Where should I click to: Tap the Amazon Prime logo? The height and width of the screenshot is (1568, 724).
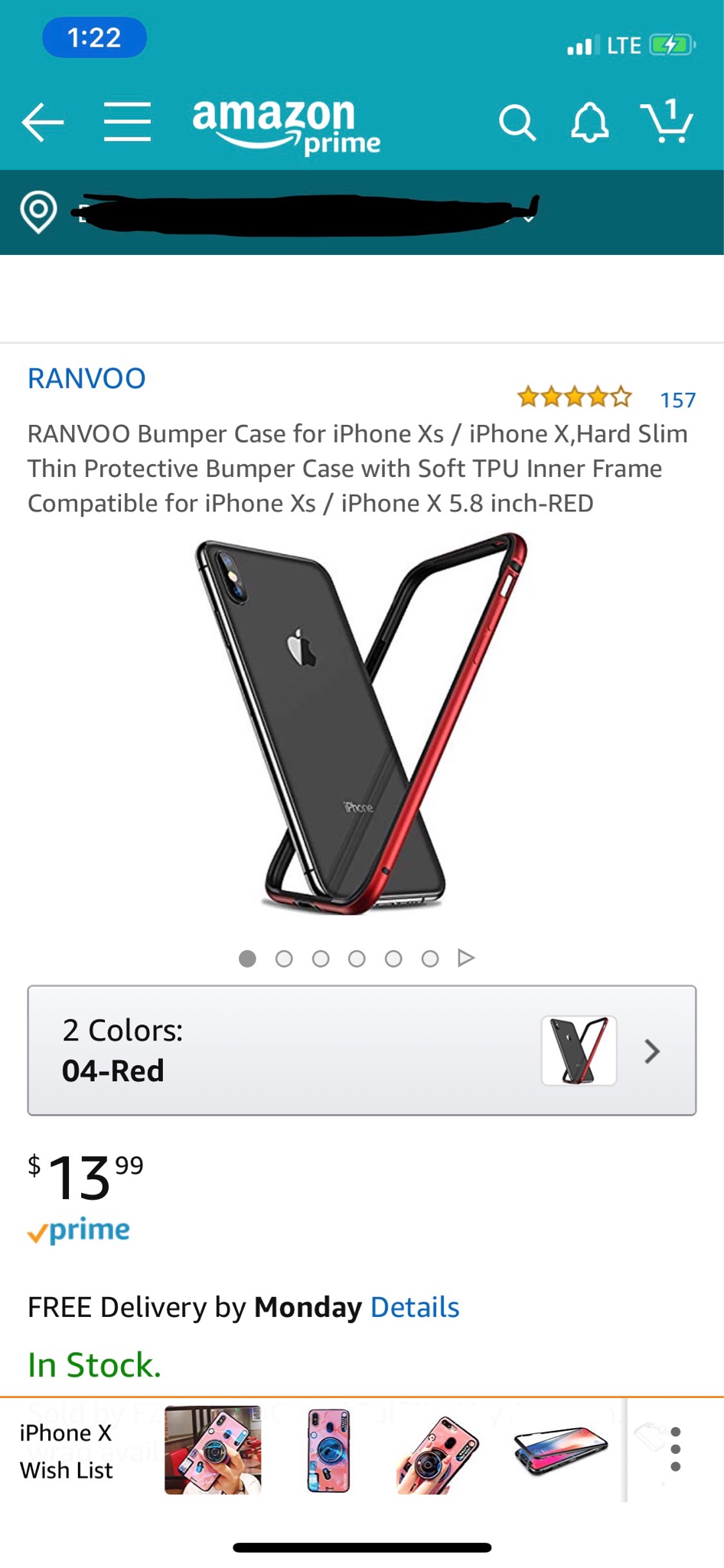(x=286, y=126)
